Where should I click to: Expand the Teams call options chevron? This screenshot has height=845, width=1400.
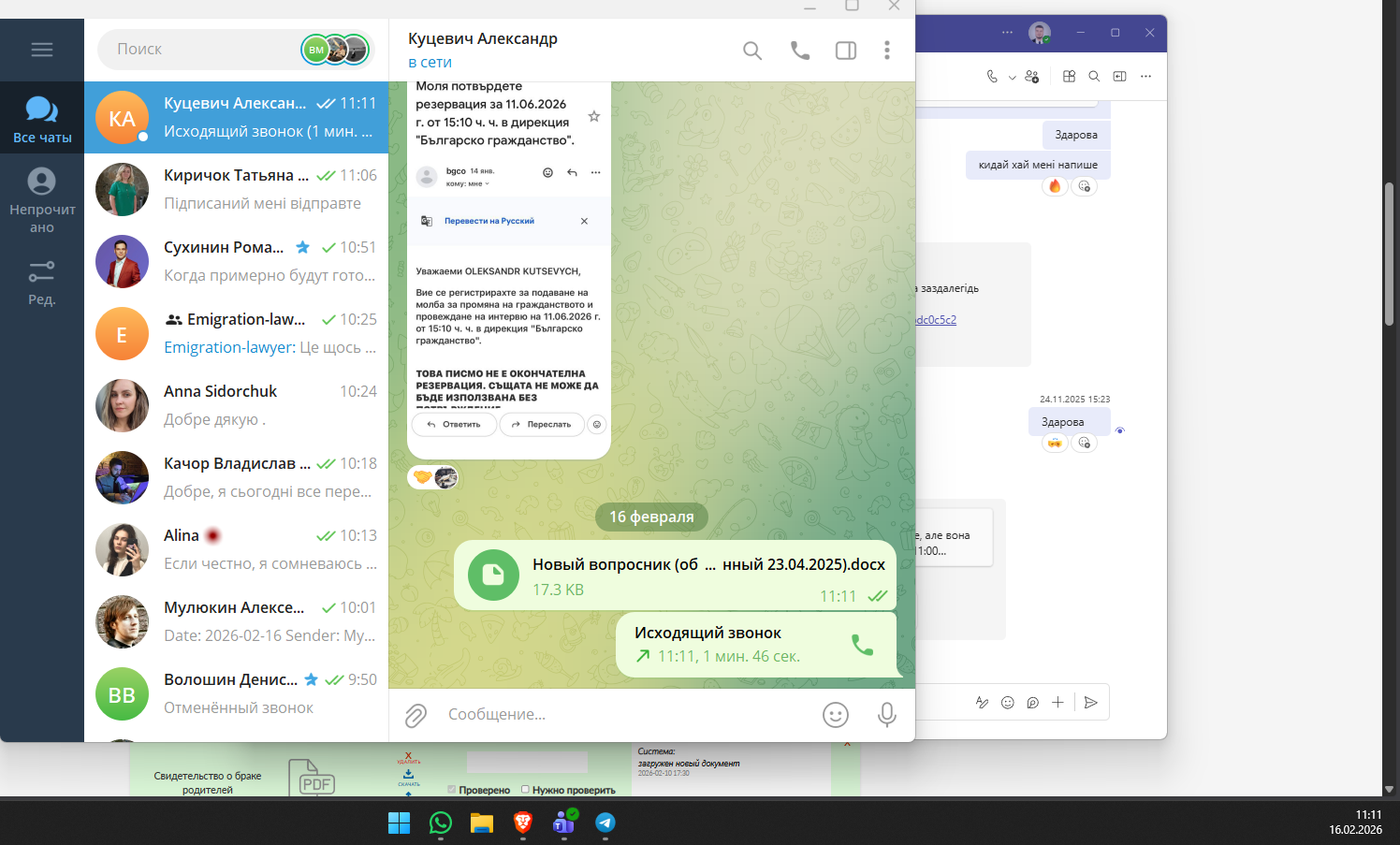click(1012, 78)
